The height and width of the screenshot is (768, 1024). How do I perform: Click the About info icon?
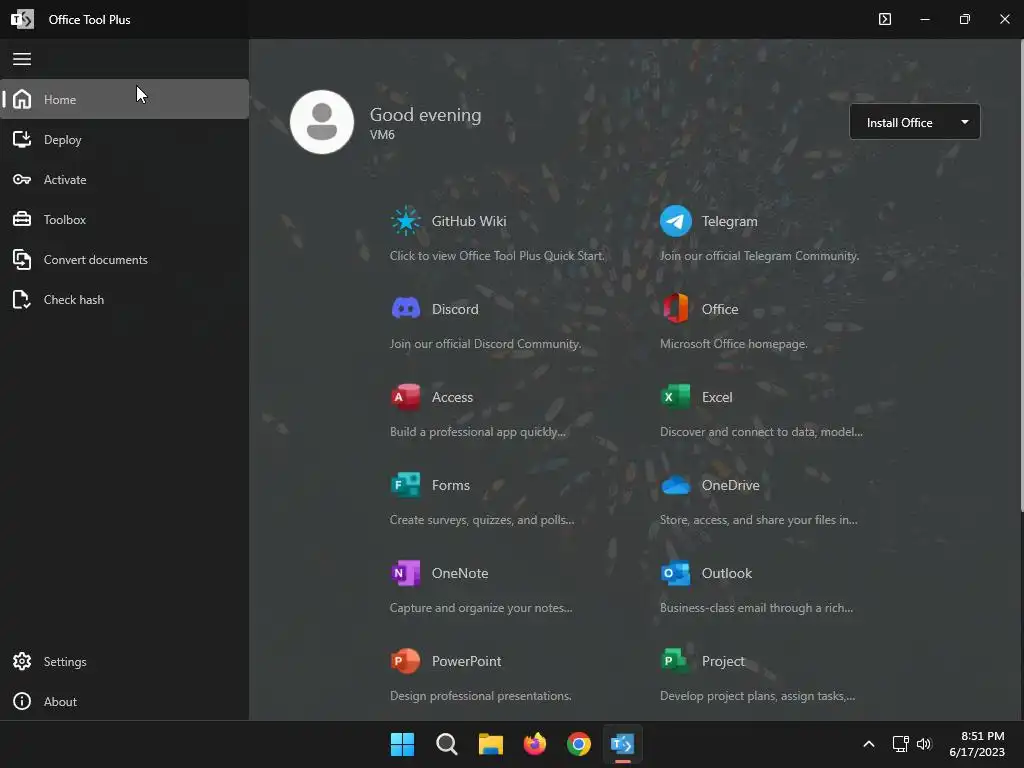(22, 701)
